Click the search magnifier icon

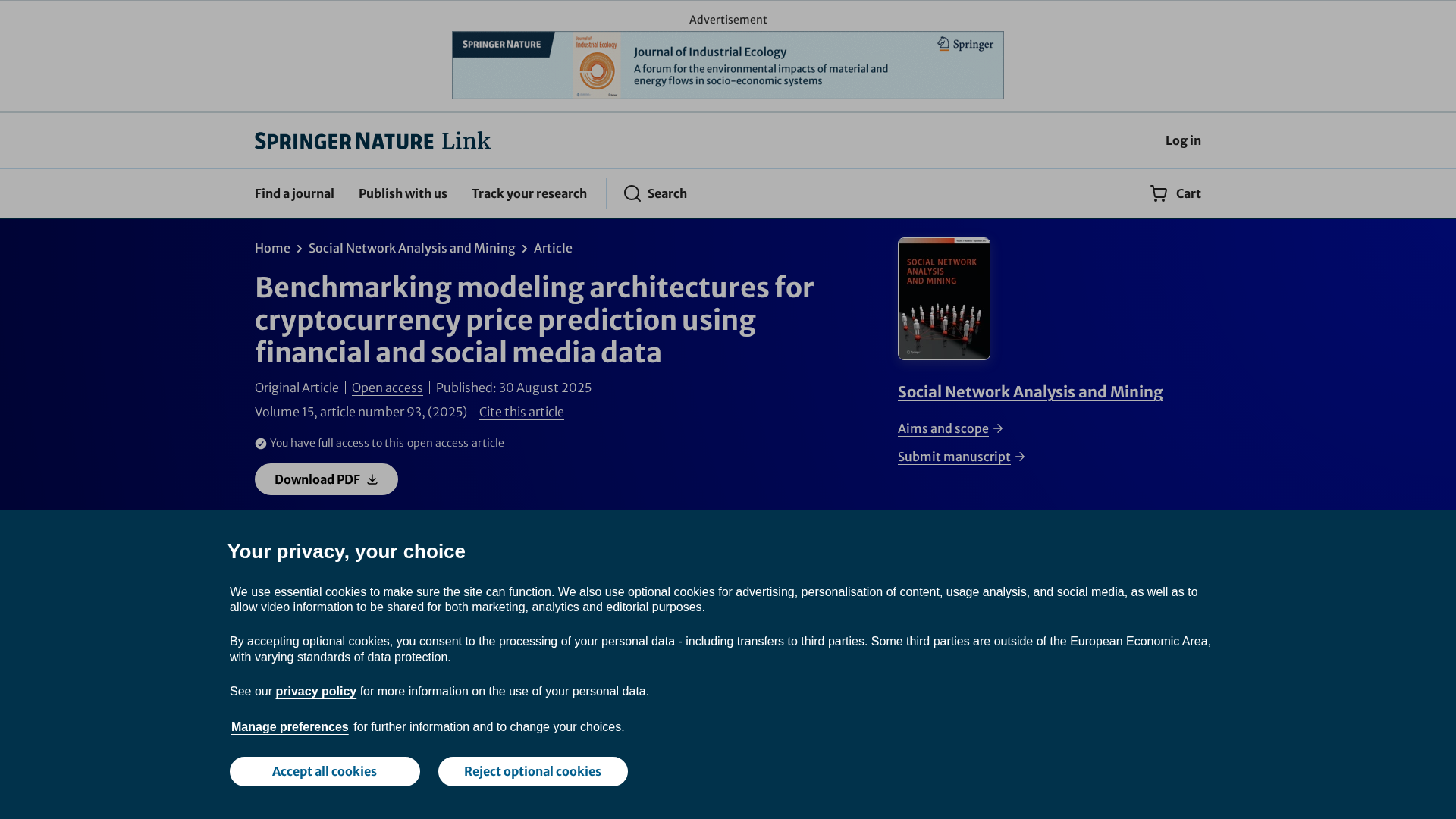coord(632,194)
